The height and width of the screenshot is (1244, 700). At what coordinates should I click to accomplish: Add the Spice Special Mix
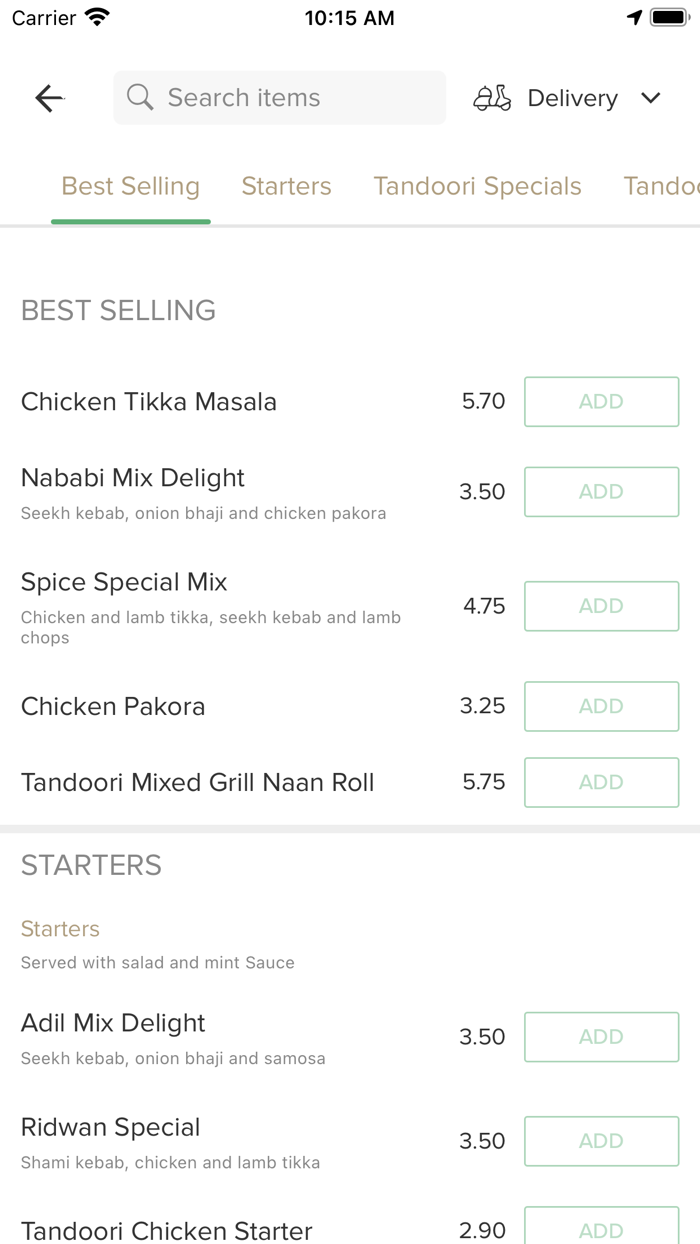[x=601, y=606]
